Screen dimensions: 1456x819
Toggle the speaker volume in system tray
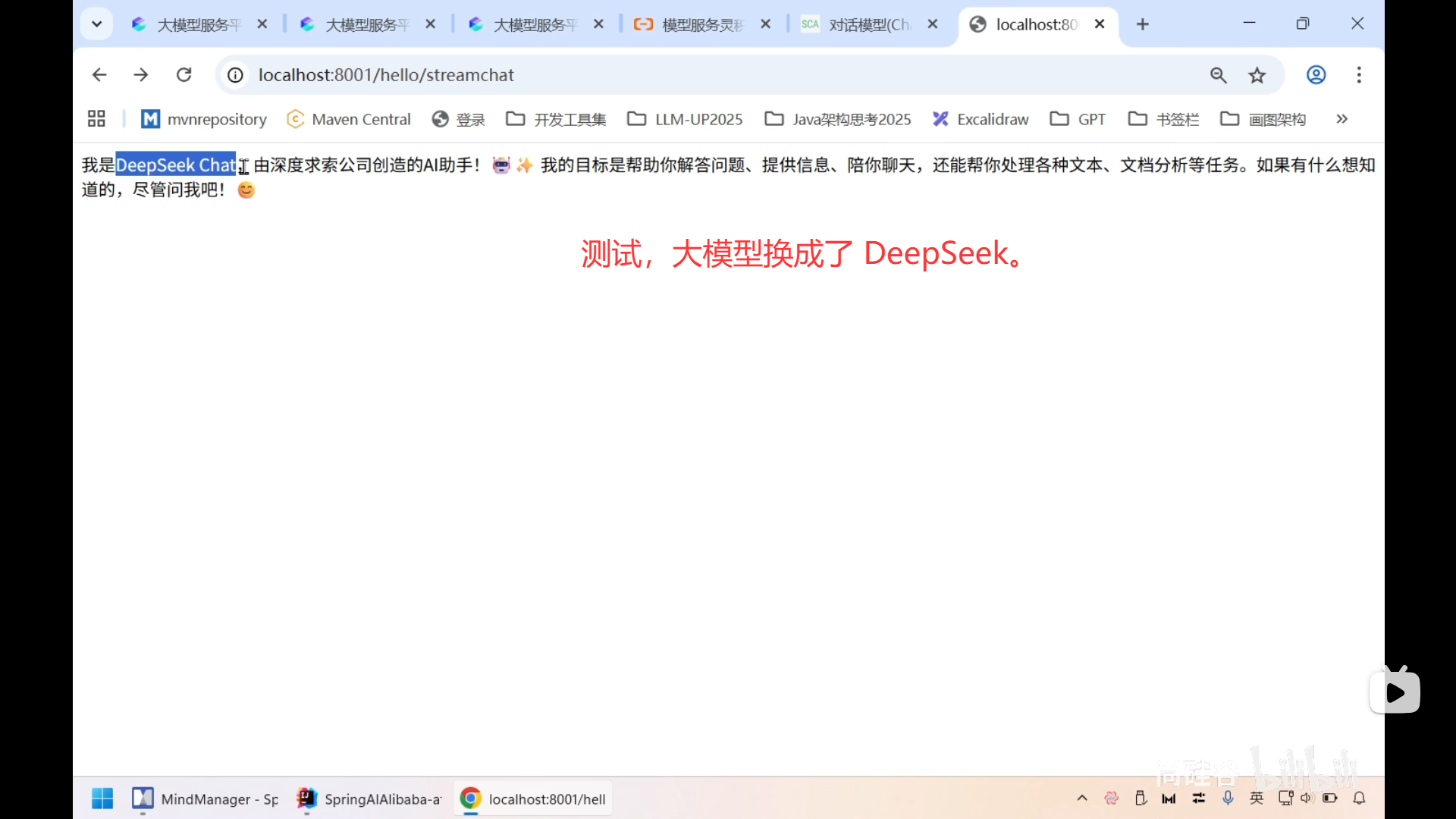pos(1307,798)
